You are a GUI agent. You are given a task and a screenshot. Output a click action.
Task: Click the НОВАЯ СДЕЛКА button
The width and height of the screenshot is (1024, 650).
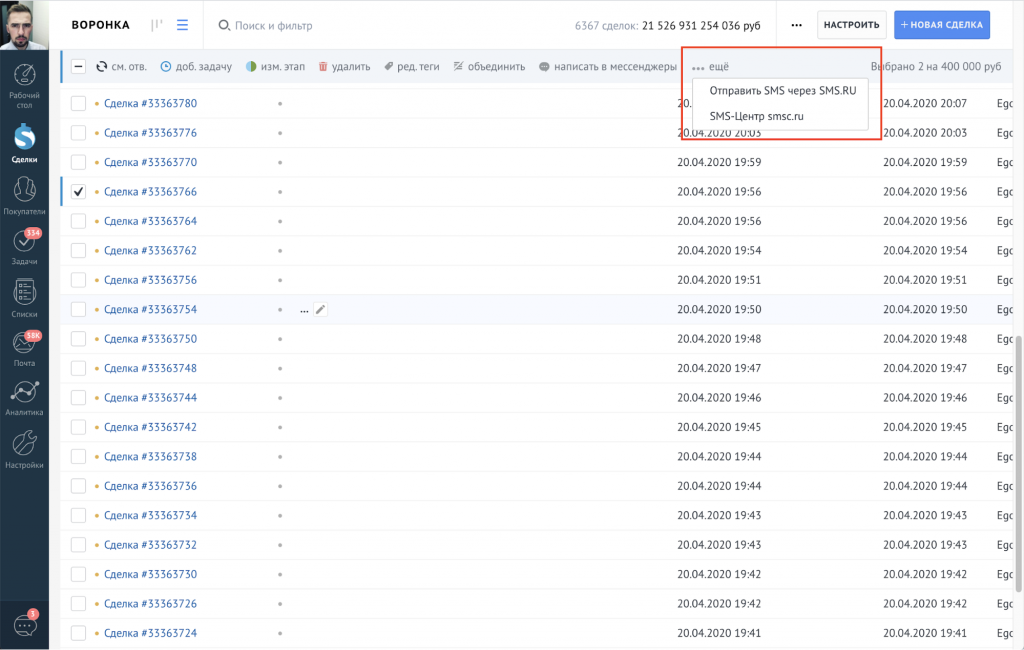click(941, 25)
